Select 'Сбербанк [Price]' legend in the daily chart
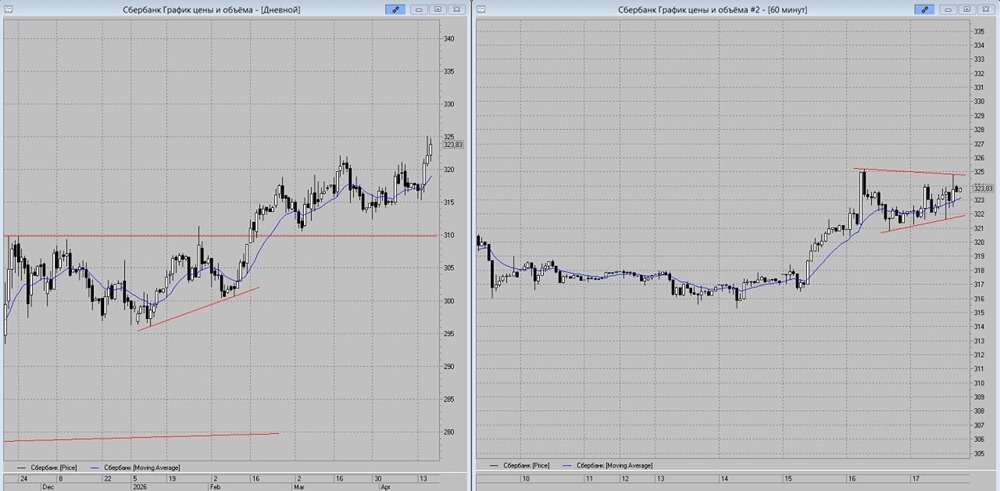The image size is (1000, 491). (x=47, y=467)
